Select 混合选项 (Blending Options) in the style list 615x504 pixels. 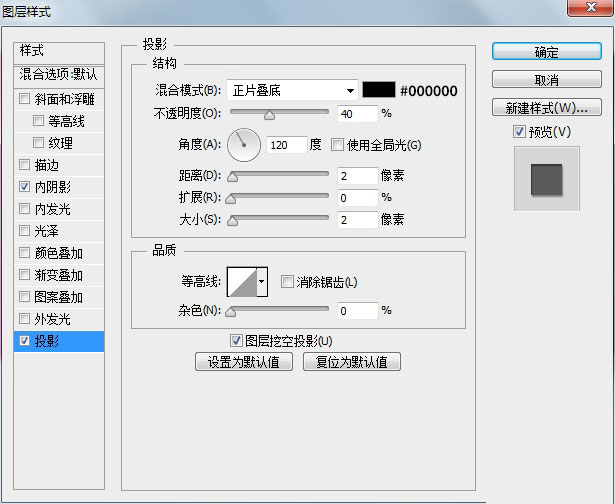60,74
